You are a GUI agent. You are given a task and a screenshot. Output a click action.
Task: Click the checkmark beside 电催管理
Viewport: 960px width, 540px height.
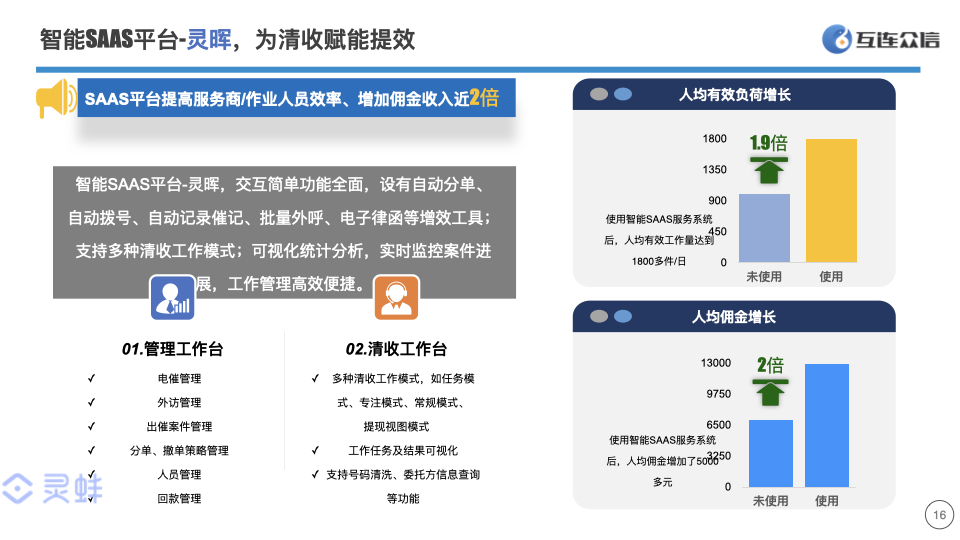click(x=91, y=378)
